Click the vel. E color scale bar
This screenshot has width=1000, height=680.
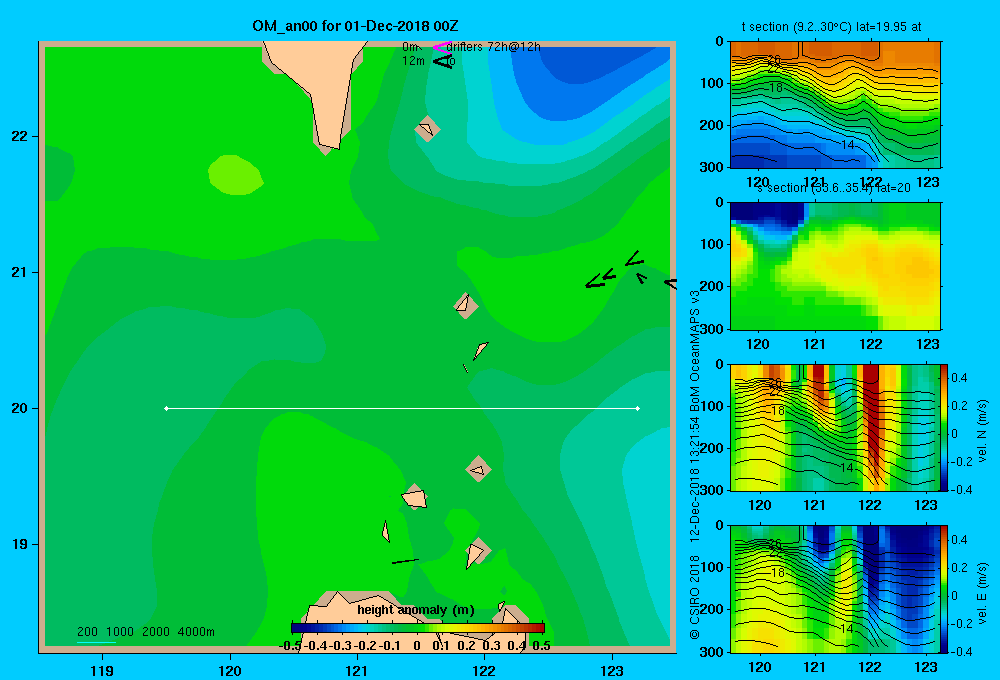click(944, 589)
